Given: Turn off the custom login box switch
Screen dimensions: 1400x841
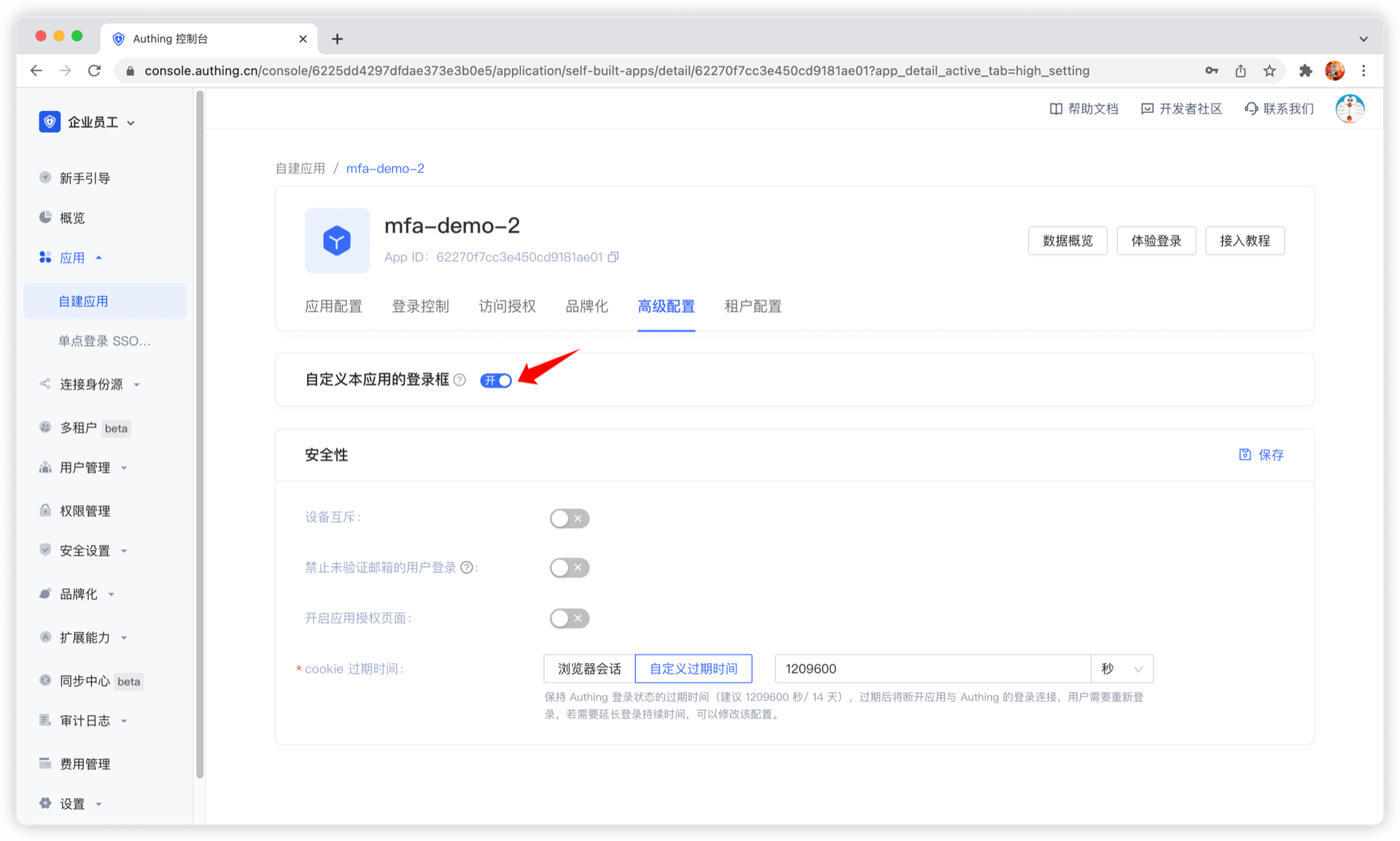Looking at the screenshot, I should (496, 381).
